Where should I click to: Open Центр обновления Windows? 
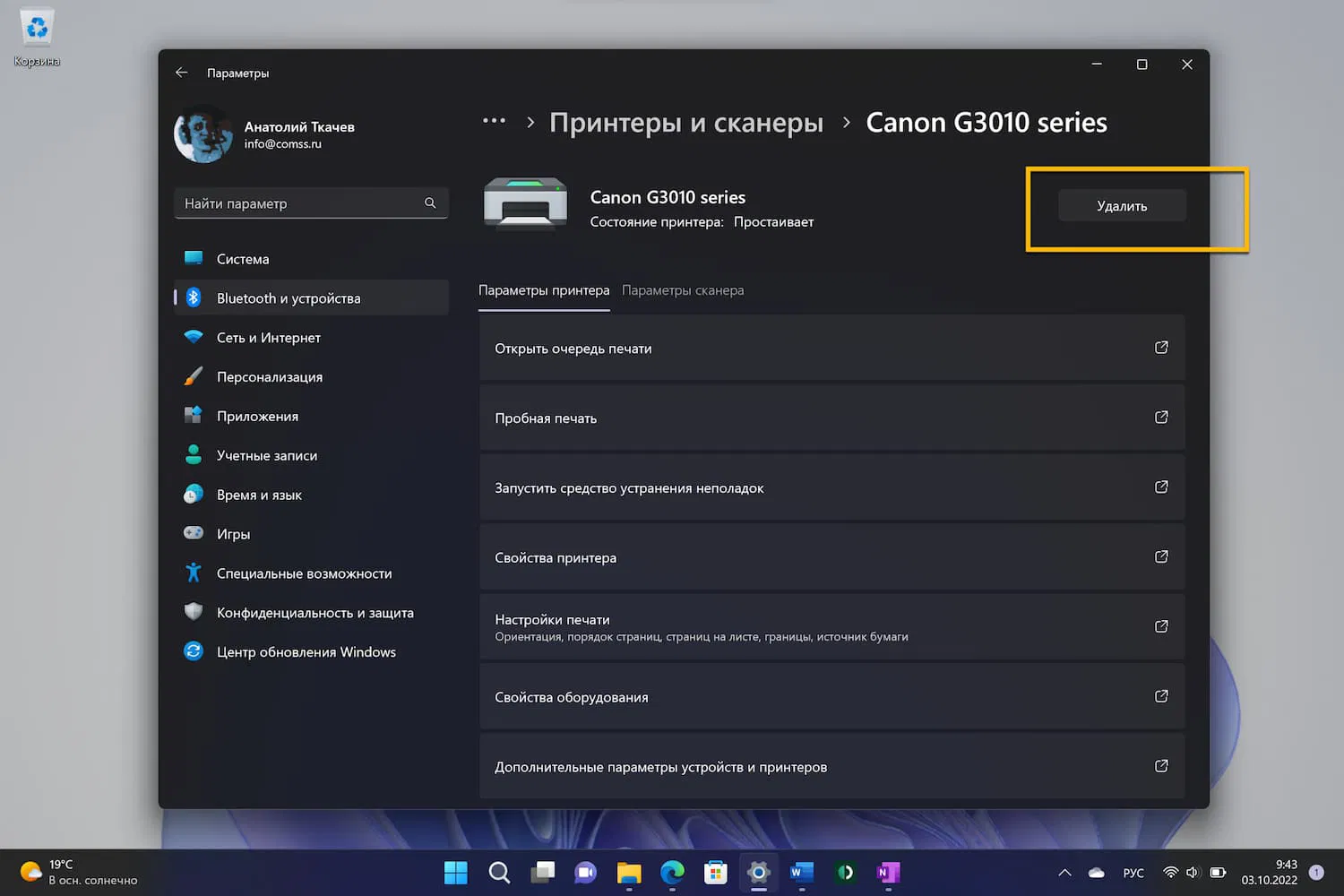pyautogui.click(x=311, y=652)
